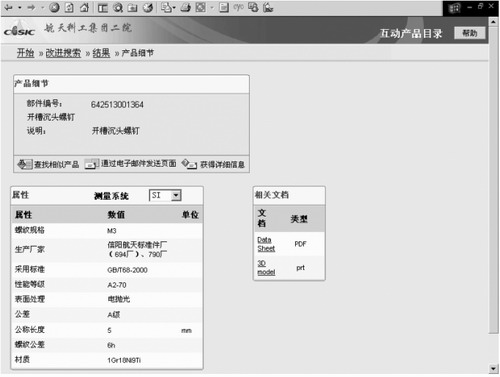Go to 开始 breadcrumb link
The width and height of the screenshot is (500, 377).
click(x=26, y=53)
